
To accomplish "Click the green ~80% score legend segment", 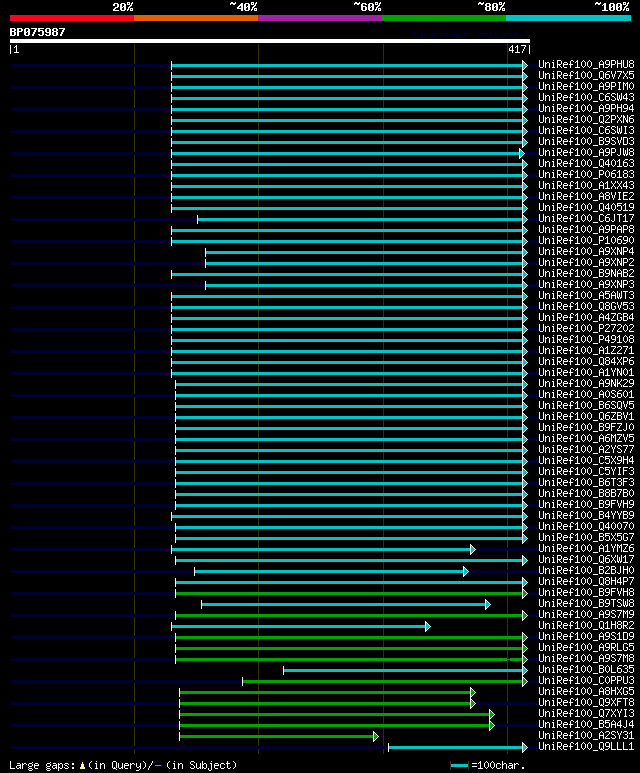I will point(444,18).
